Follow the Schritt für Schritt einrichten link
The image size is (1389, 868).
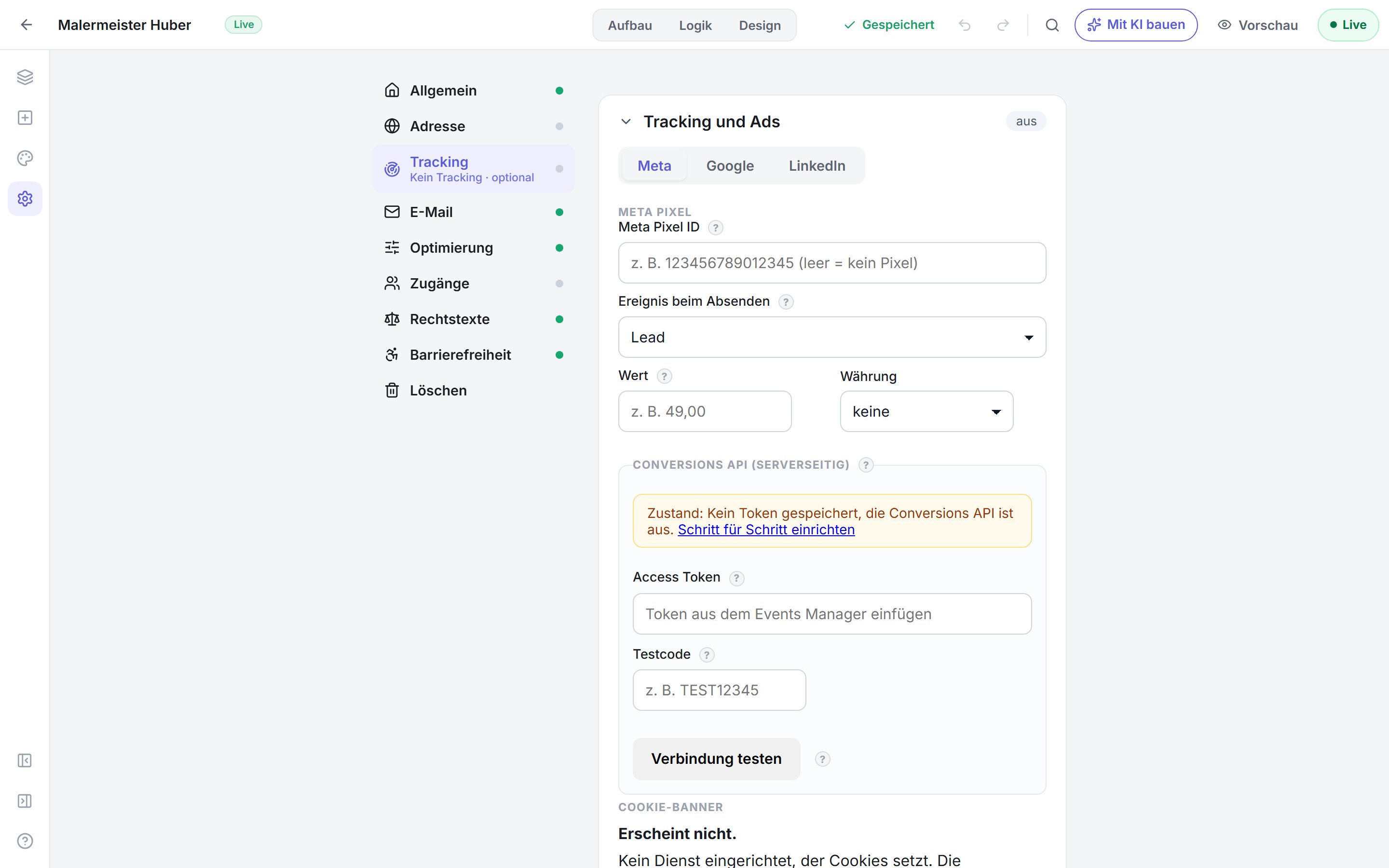click(x=766, y=530)
